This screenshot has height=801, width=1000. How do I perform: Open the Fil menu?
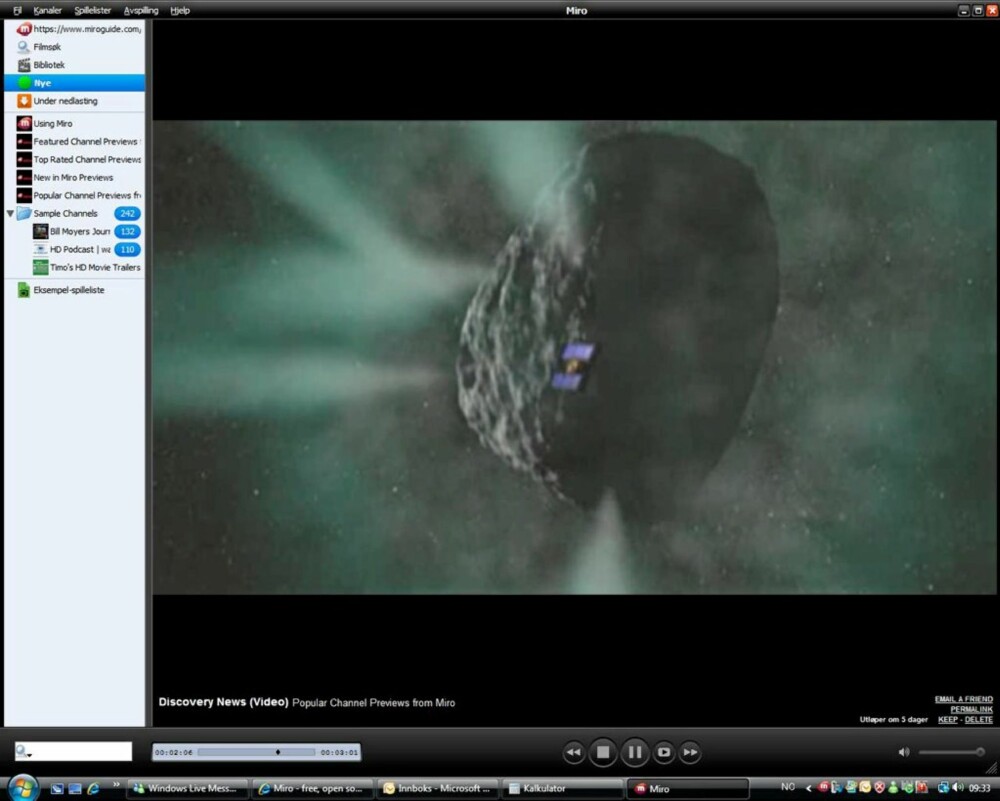[17, 10]
